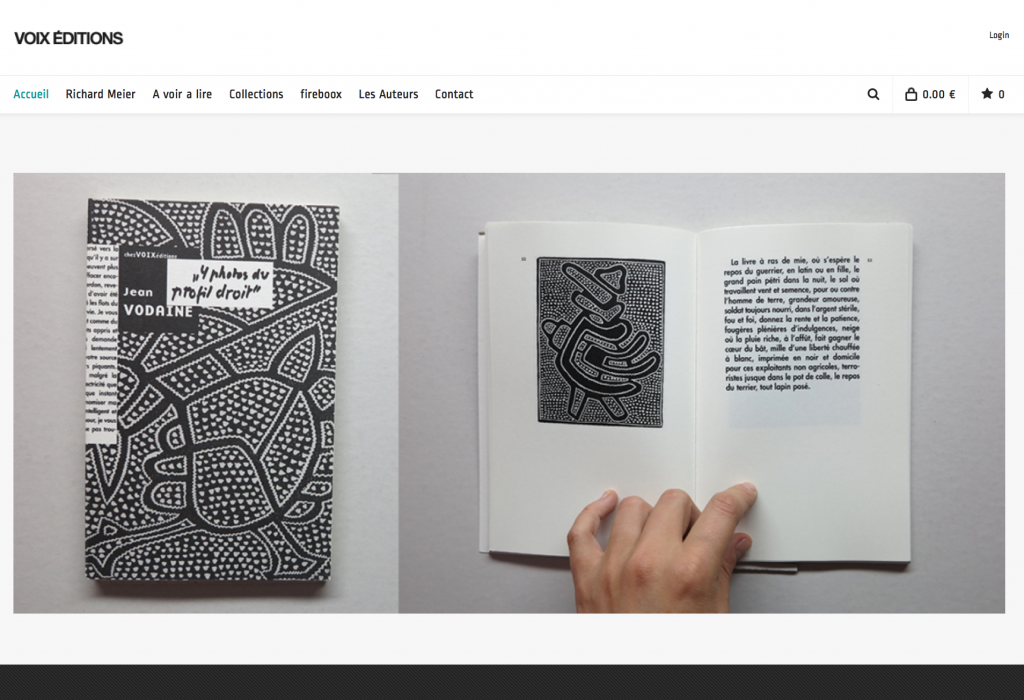1024x700 pixels.
Task: Click the black illustration on left page
Action: pyautogui.click(x=601, y=342)
